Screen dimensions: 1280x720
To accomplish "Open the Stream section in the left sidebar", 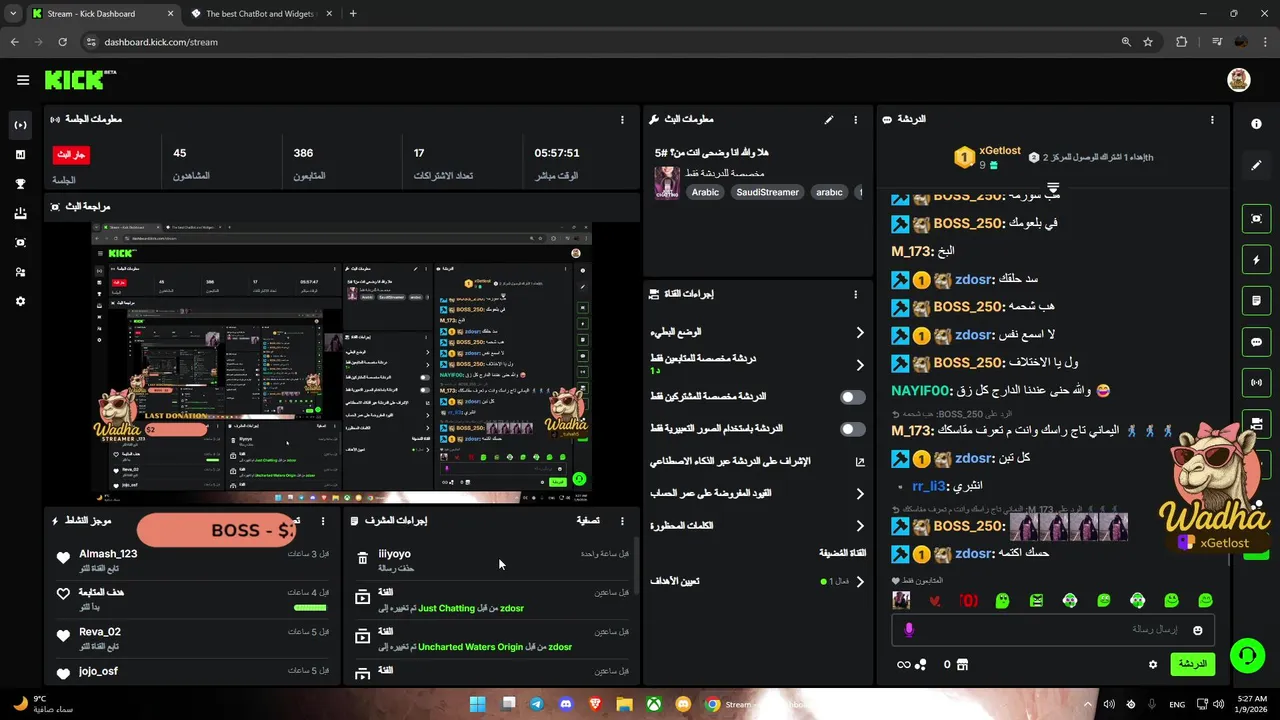I will (21, 125).
